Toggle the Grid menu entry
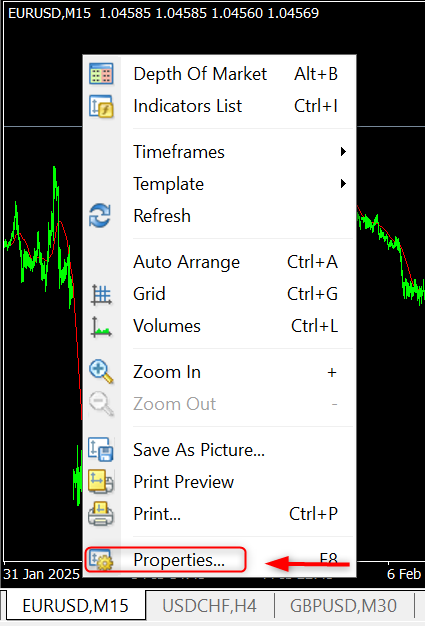Viewport: 425px width, 626px height. [x=219, y=294]
